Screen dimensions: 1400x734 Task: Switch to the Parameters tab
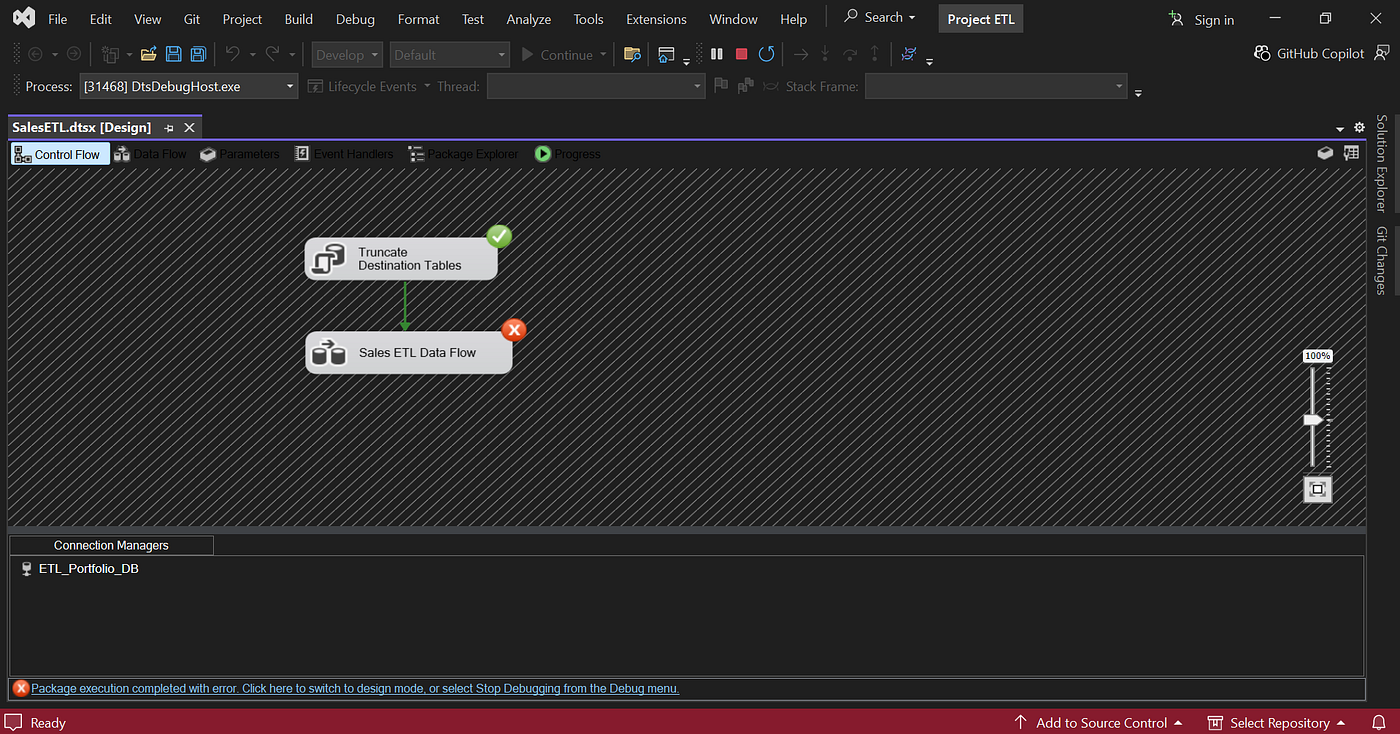pos(240,154)
